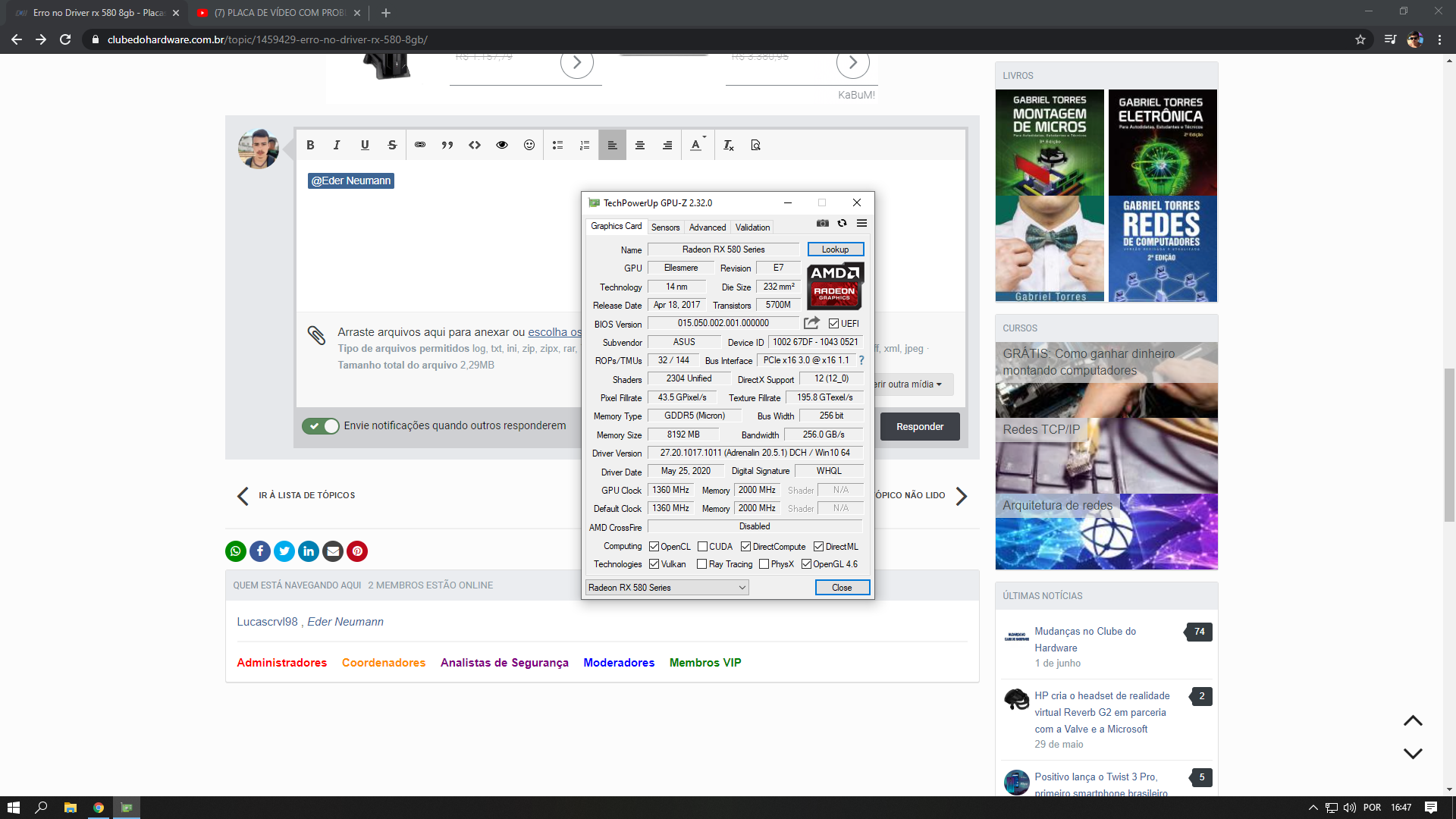Click the bus interface question mark
This screenshot has height=819, width=1456.
[861, 360]
